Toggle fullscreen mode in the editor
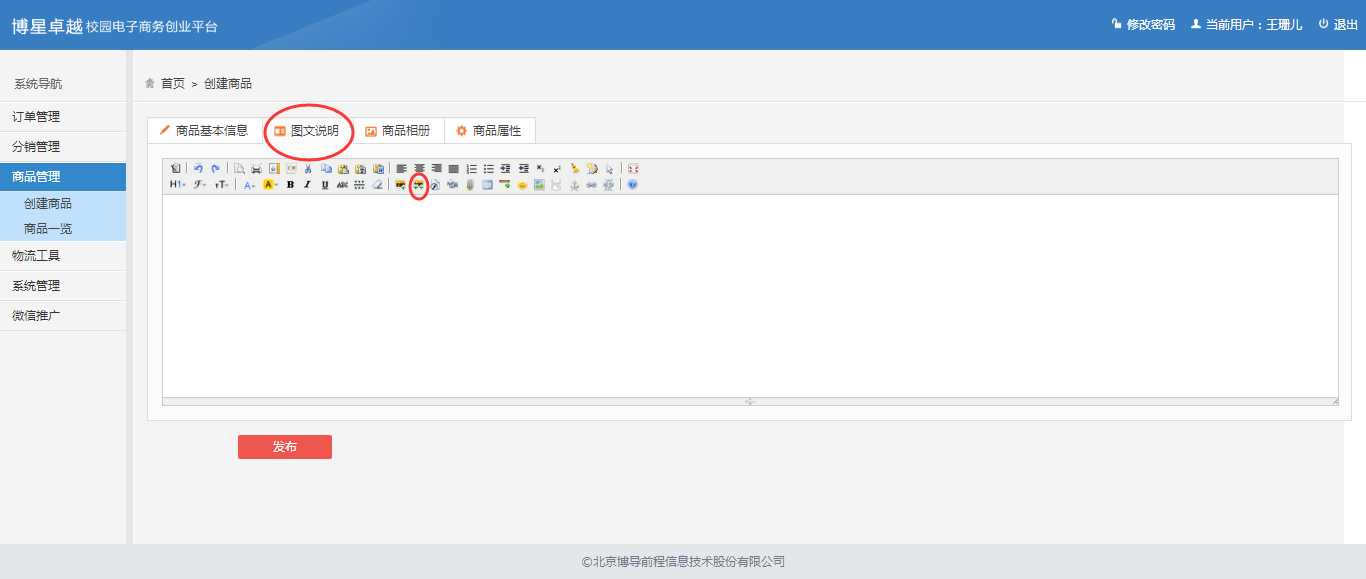Screen dimensions: 1366x579 633,169
